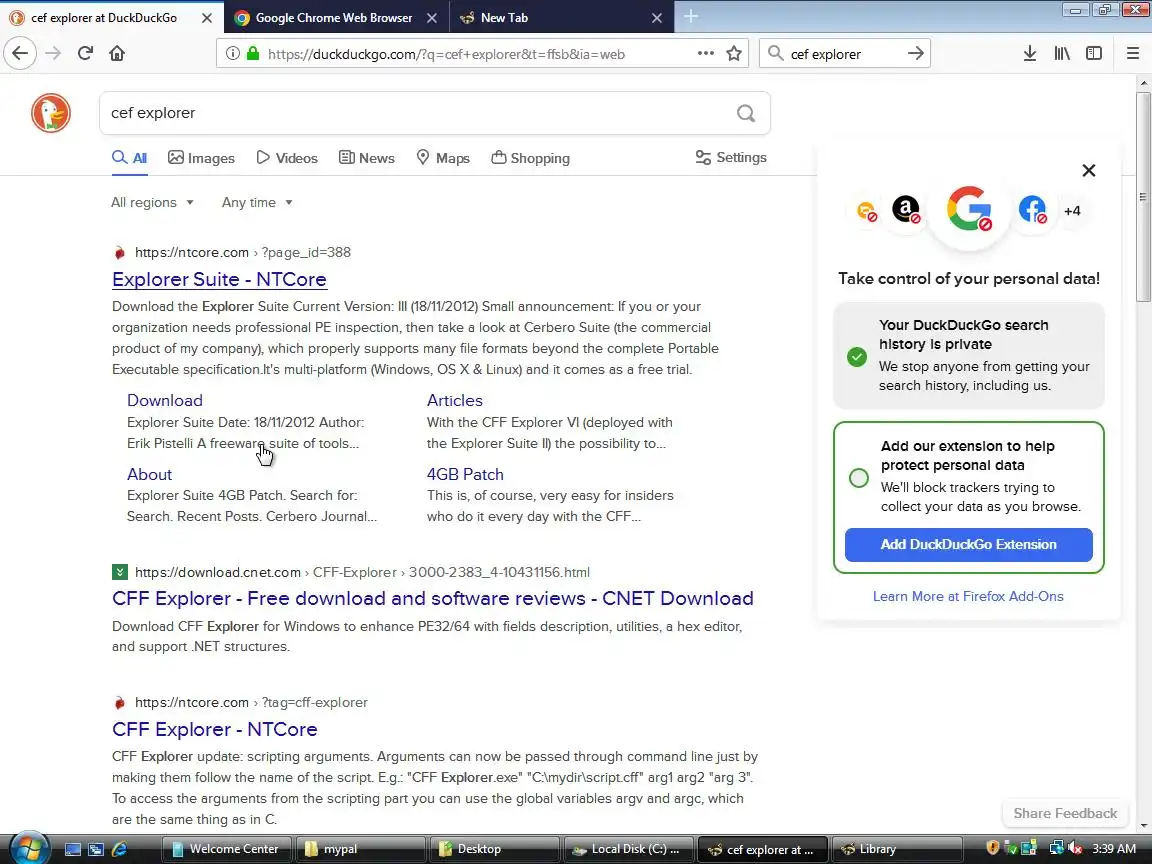Image resolution: width=1152 pixels, height=864 pixels.
Task: Open the 4GB Patch sitelink
Action: (465, 475)
